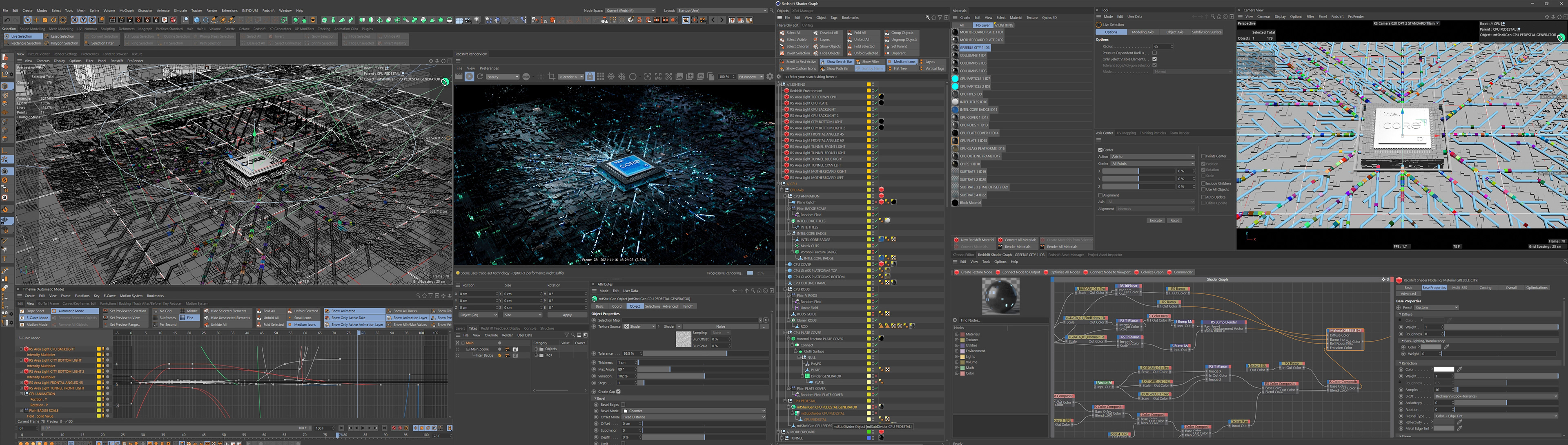Toggle the Y axis lock icon
This screenshot has width=1568, height=445.
pos(83,20)
